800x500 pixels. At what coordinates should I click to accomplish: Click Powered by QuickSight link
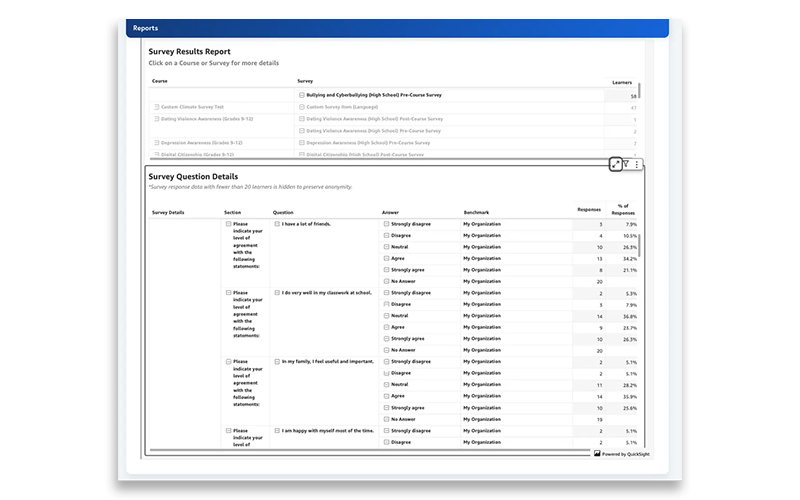coord(620,453)
